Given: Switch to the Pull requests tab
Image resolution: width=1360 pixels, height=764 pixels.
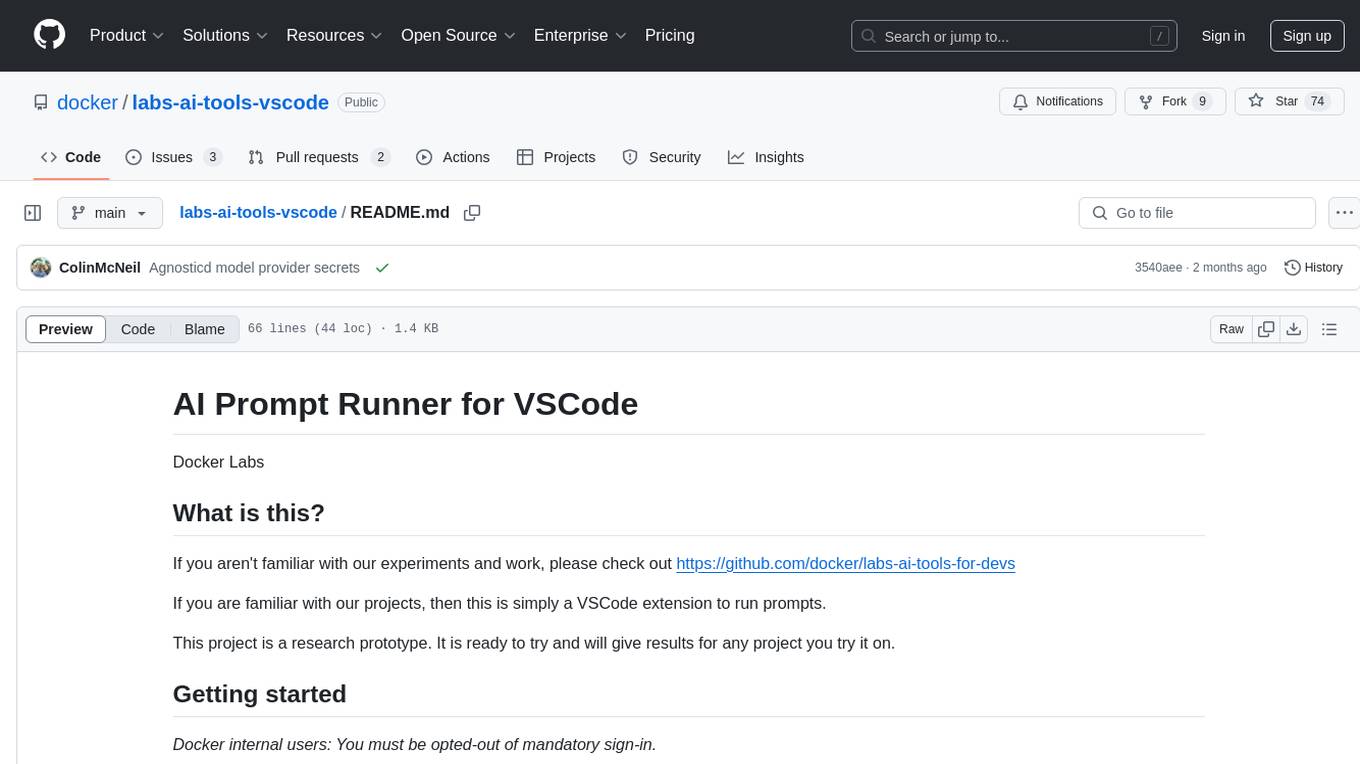Looking at the screenshot, I should [319, 157].
